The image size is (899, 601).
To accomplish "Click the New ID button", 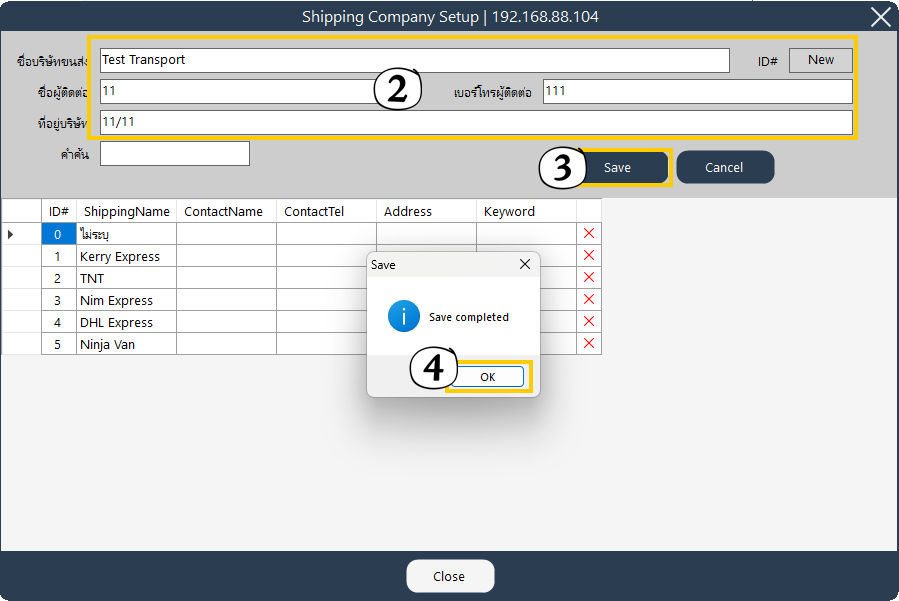I will 820,60.
